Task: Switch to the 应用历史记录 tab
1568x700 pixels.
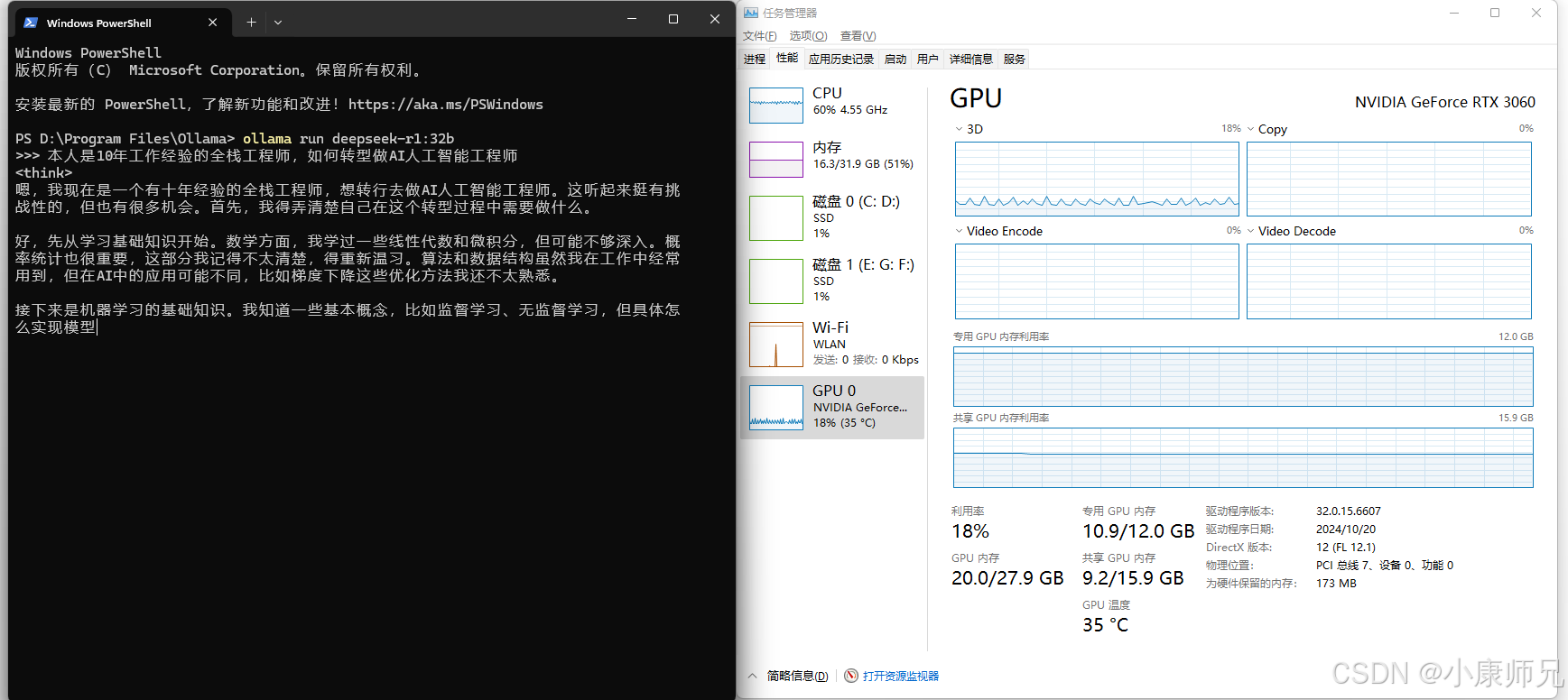Action: [840, 59]
